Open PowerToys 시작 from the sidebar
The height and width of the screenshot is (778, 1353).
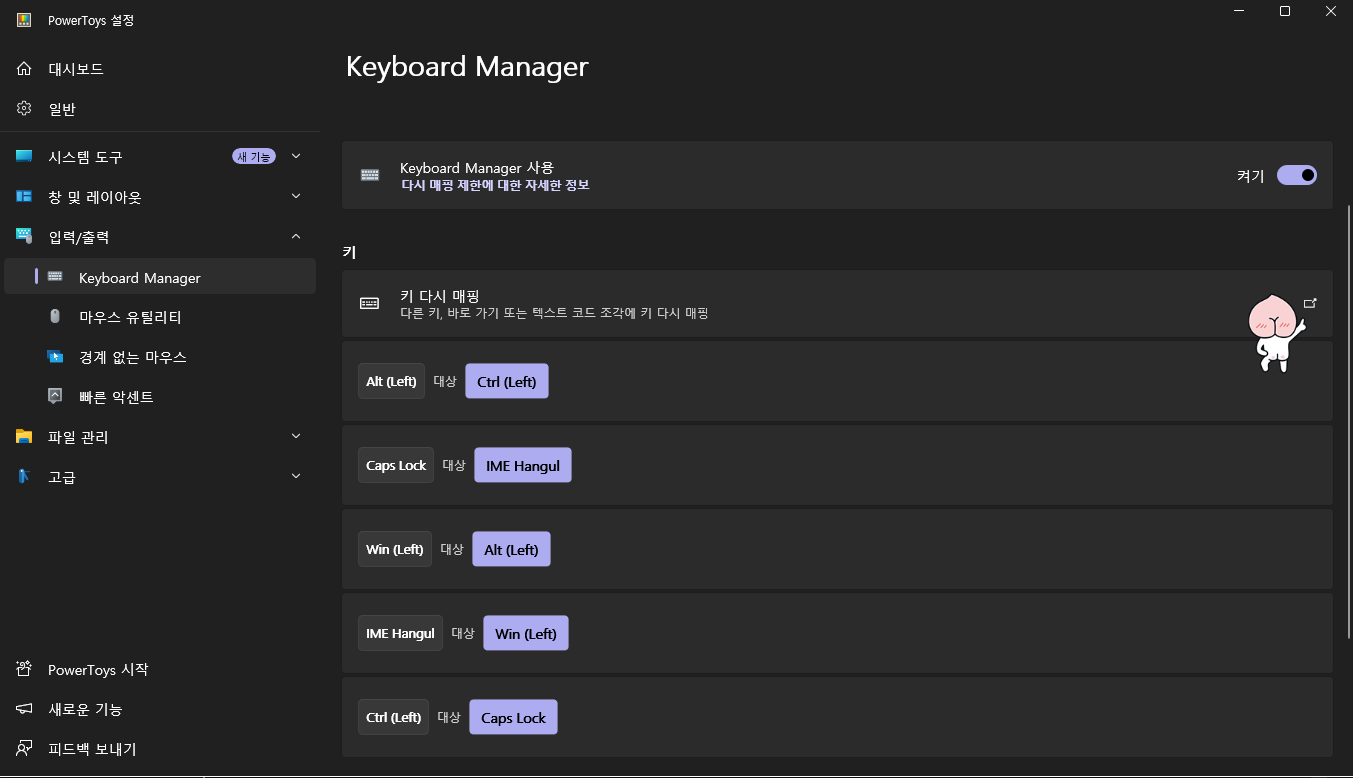point(160,669)
